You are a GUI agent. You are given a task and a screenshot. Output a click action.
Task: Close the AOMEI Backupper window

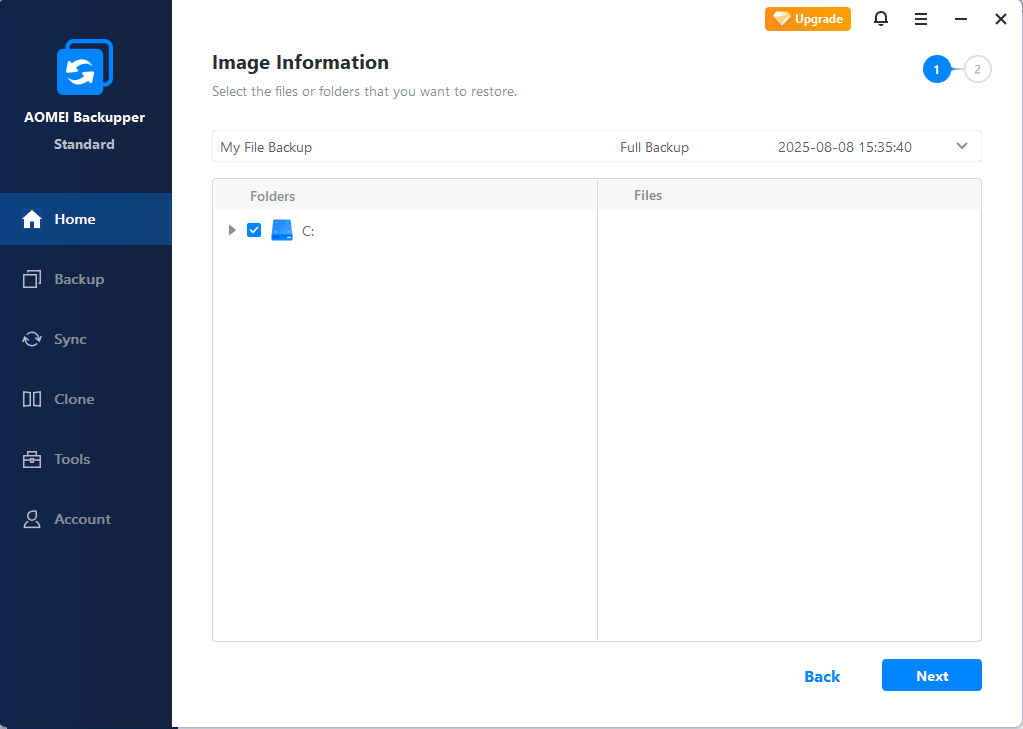pos(1001,19)
